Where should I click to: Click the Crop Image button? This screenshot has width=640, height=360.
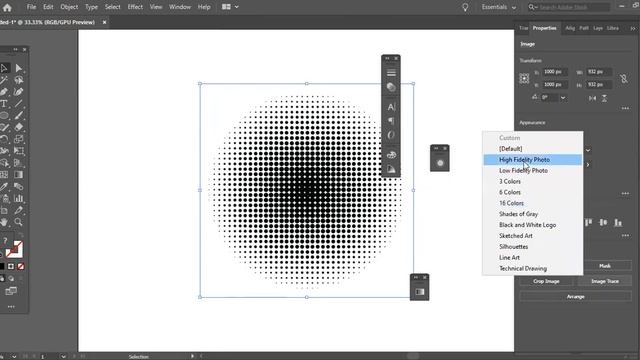(546, 281)
